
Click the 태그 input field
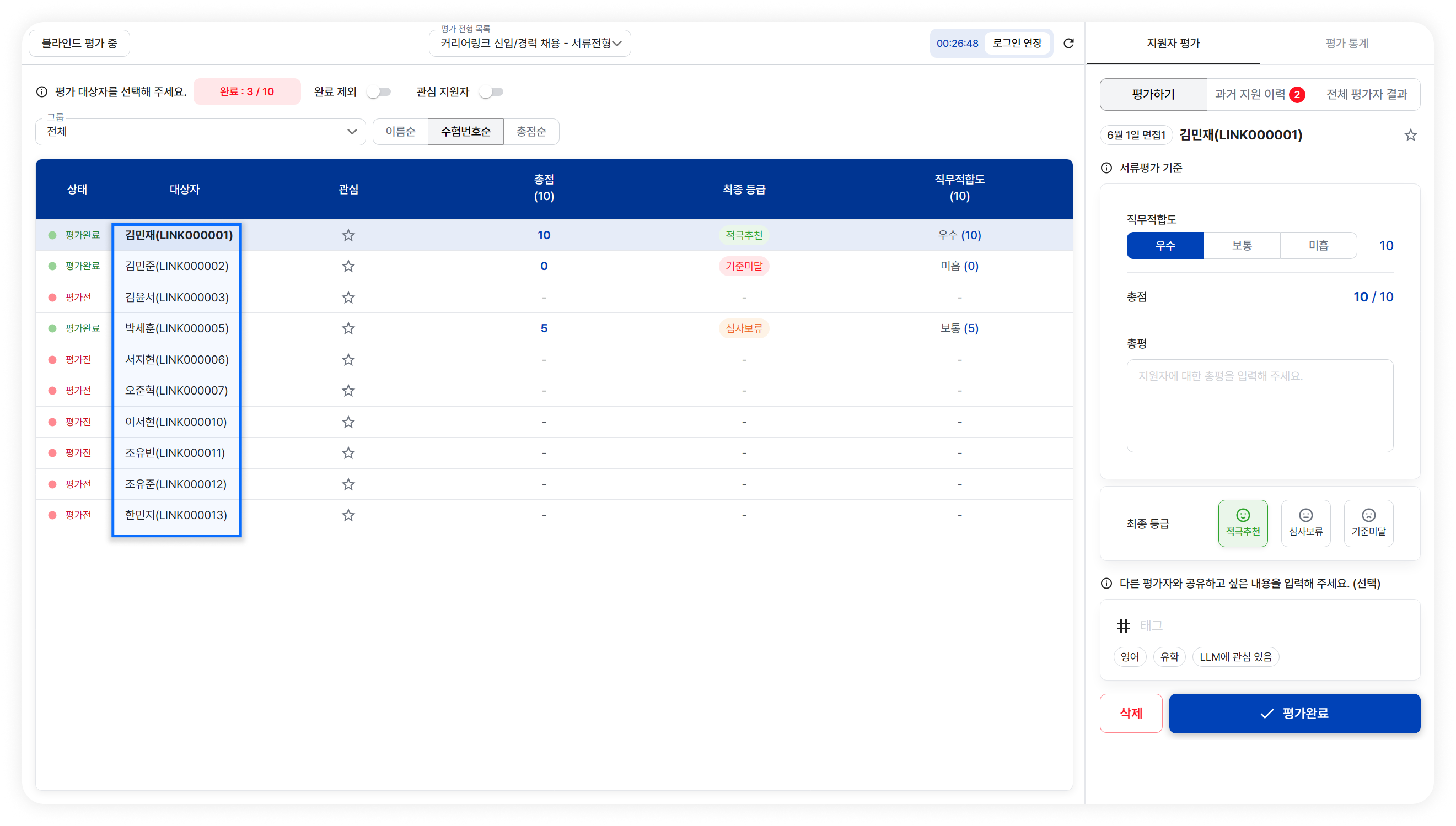(x=1273, y=626)
